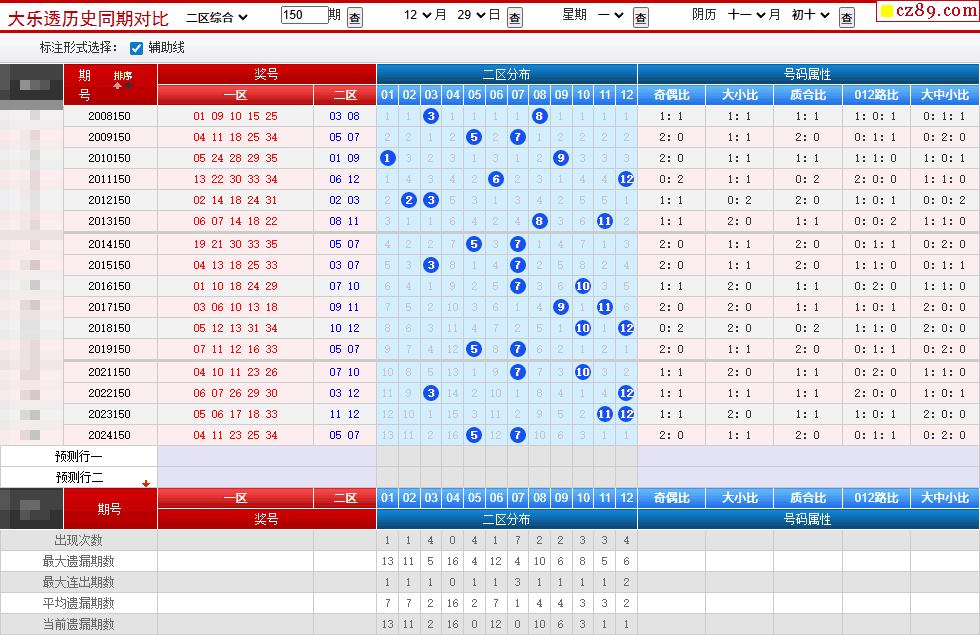This screenshot has width=980, height=635.
Task: Click the 012路比 column header
Action: coord(876,95)
